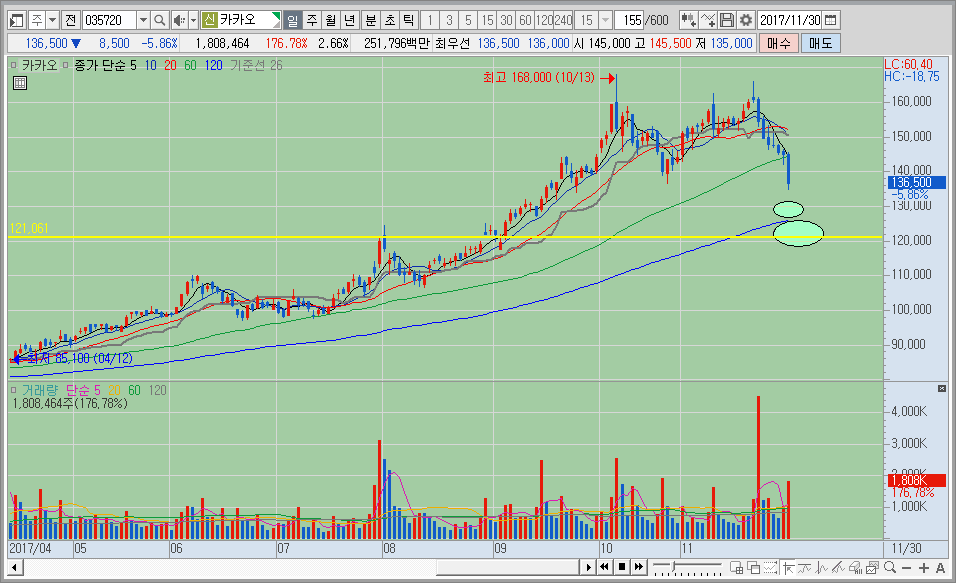The height and width of the screenshot is (583, 956).
Task: Toggle the 전 button beside stock code
Action: tap(71, 20)
